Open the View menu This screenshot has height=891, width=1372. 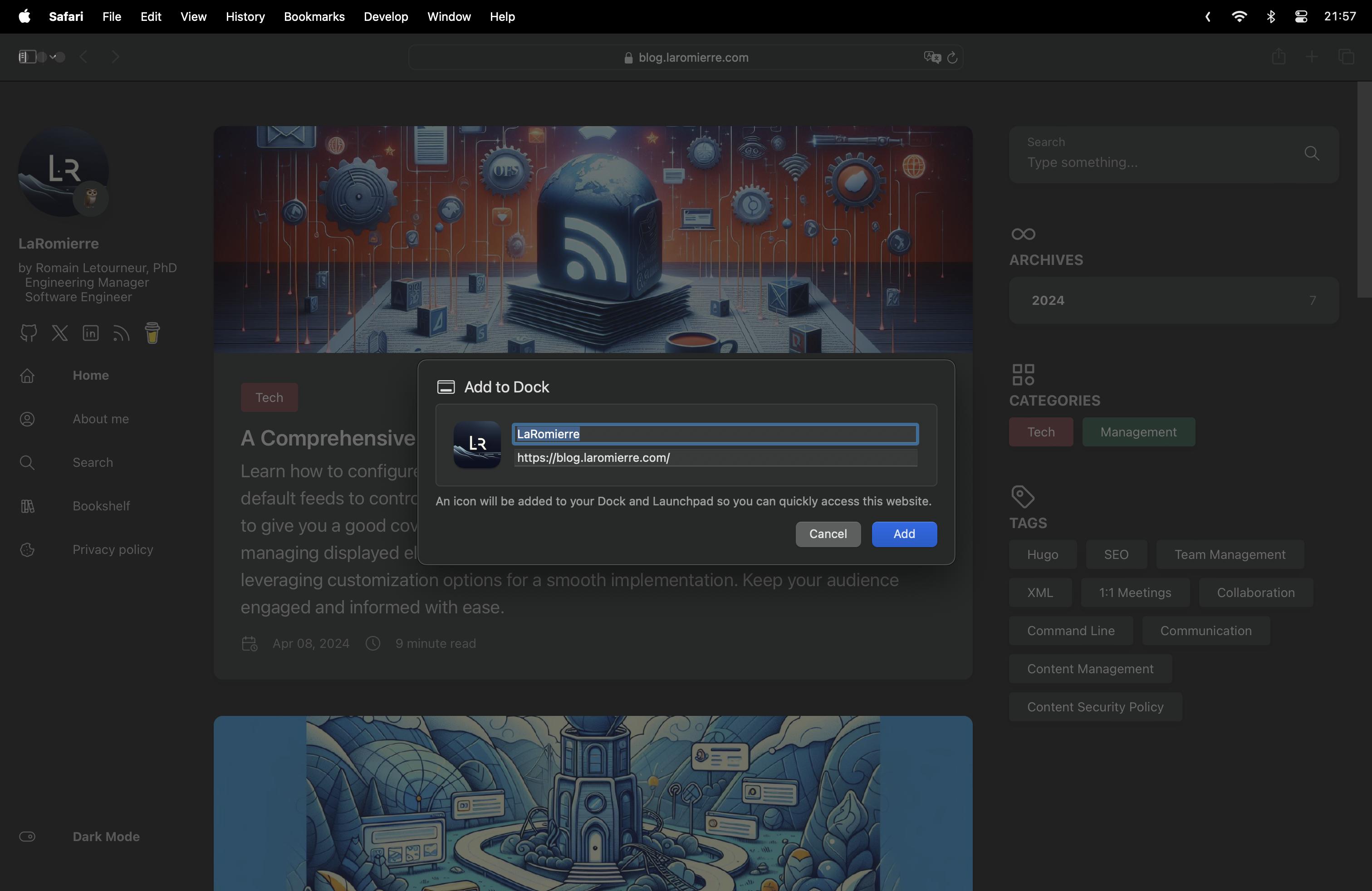193,17
